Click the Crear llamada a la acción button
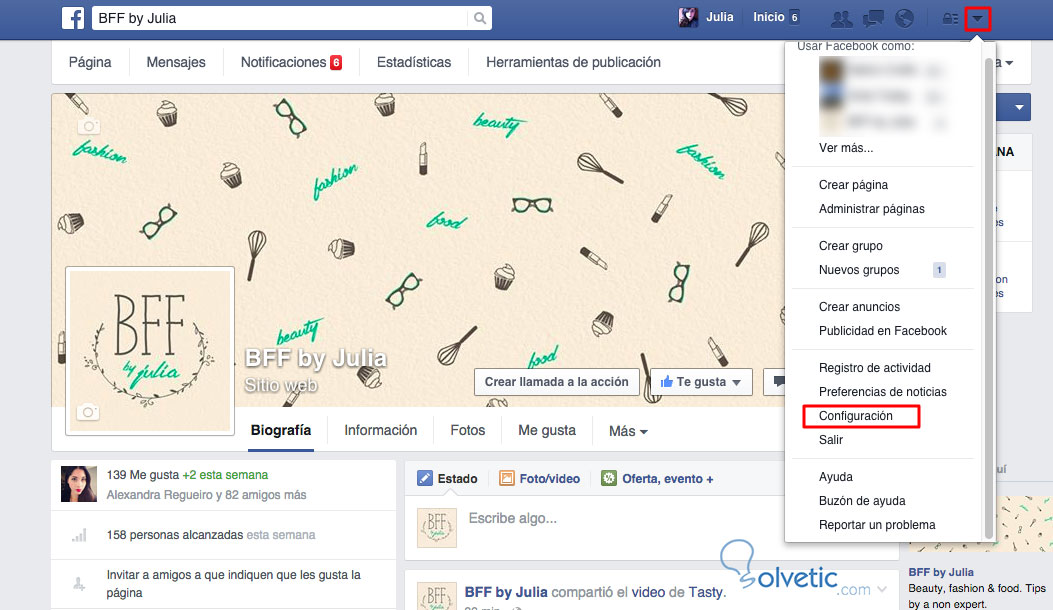 [556, 382]
